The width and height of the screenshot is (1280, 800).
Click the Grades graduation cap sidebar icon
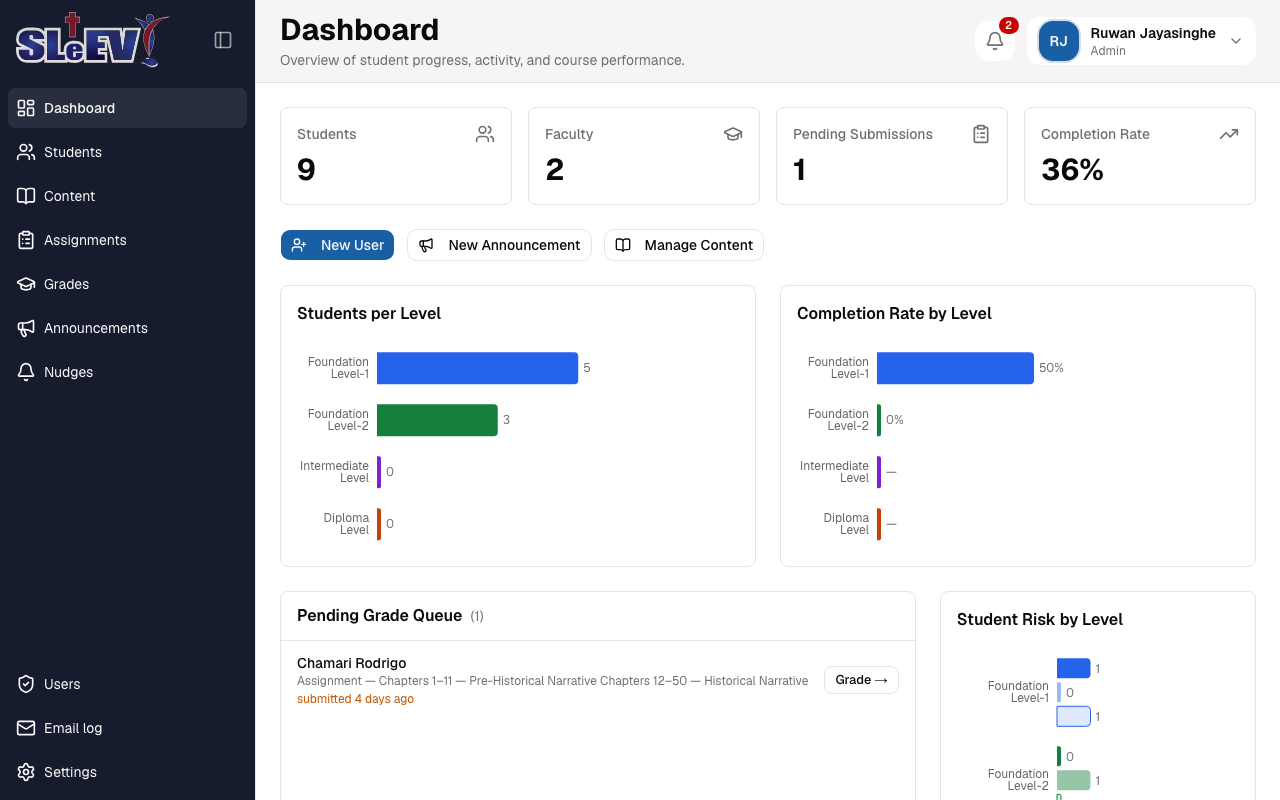[x=26, y=284]
